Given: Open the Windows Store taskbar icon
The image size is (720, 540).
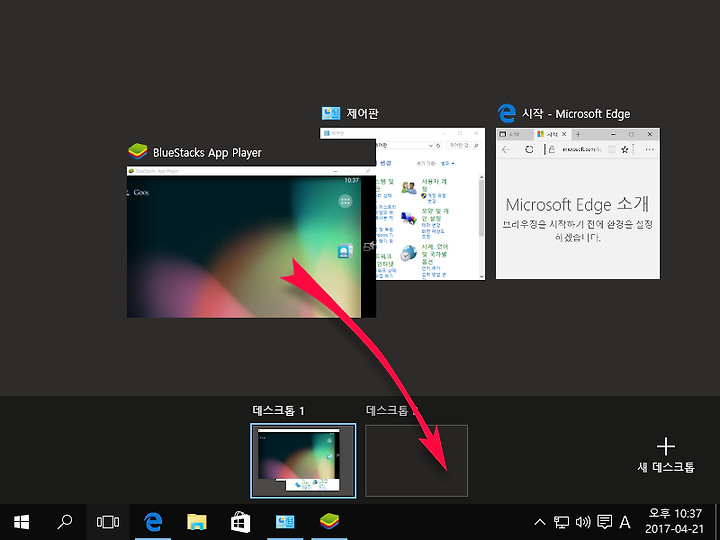Looking at the screenshot, I should 241,522.
